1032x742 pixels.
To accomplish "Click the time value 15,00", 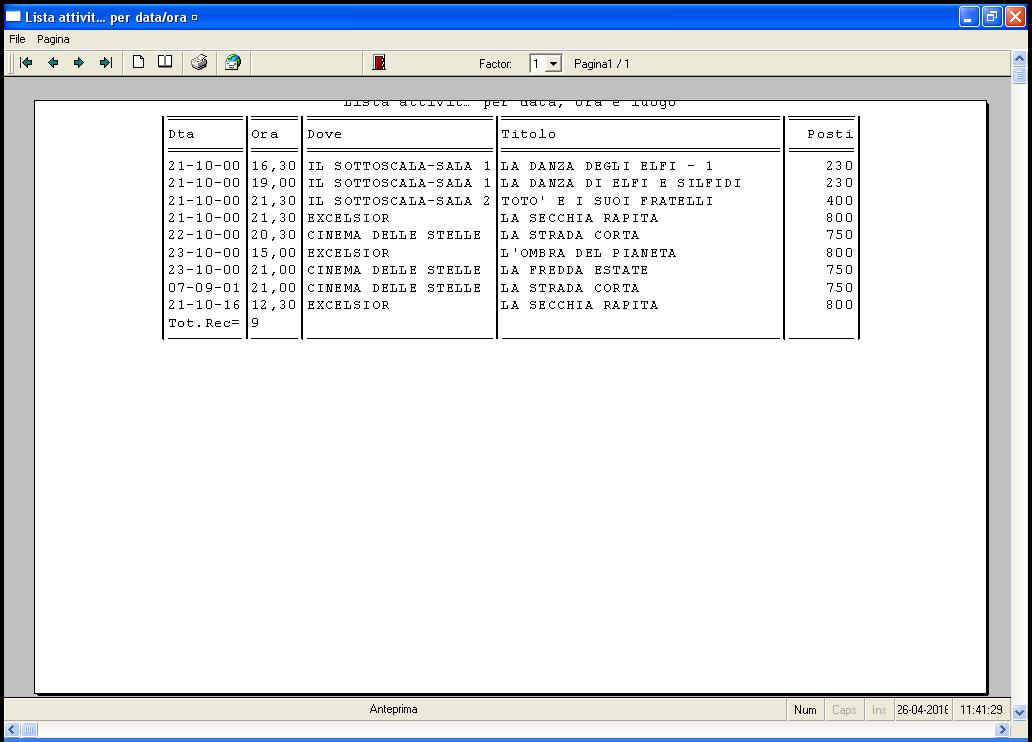I will (x=274, y=253).
